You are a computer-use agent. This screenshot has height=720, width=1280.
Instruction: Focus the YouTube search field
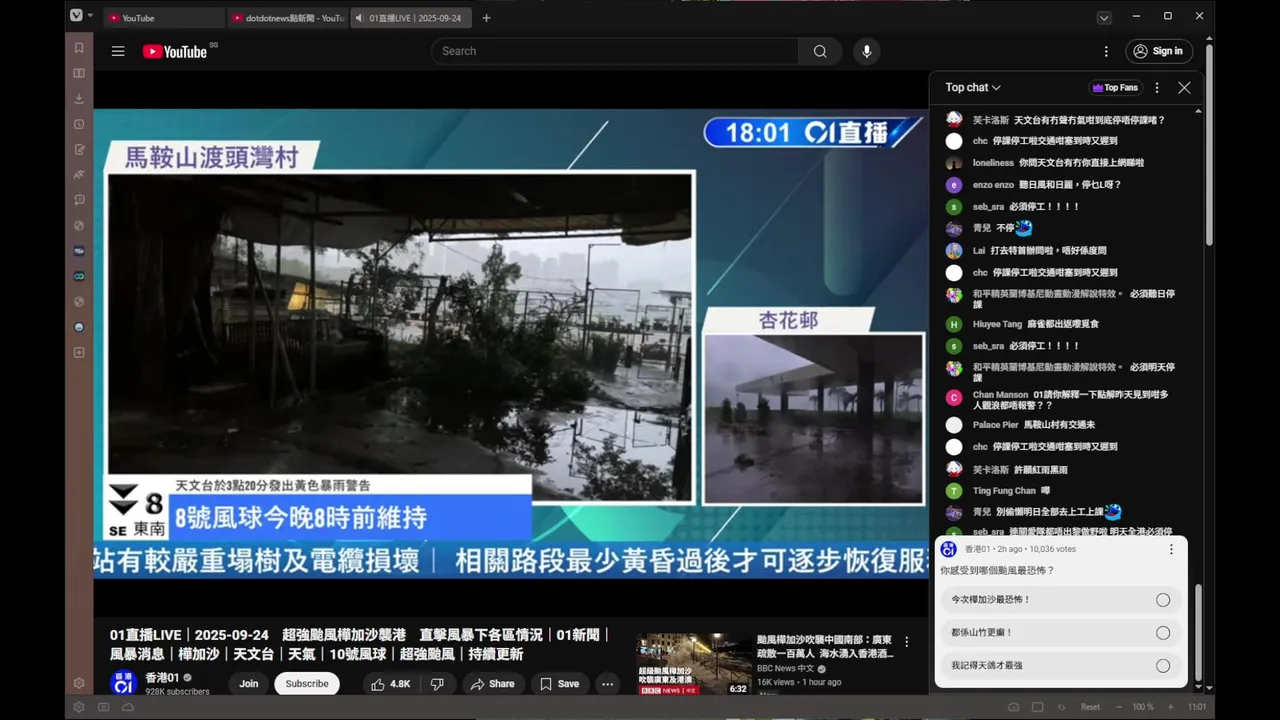tap(615, 51)
